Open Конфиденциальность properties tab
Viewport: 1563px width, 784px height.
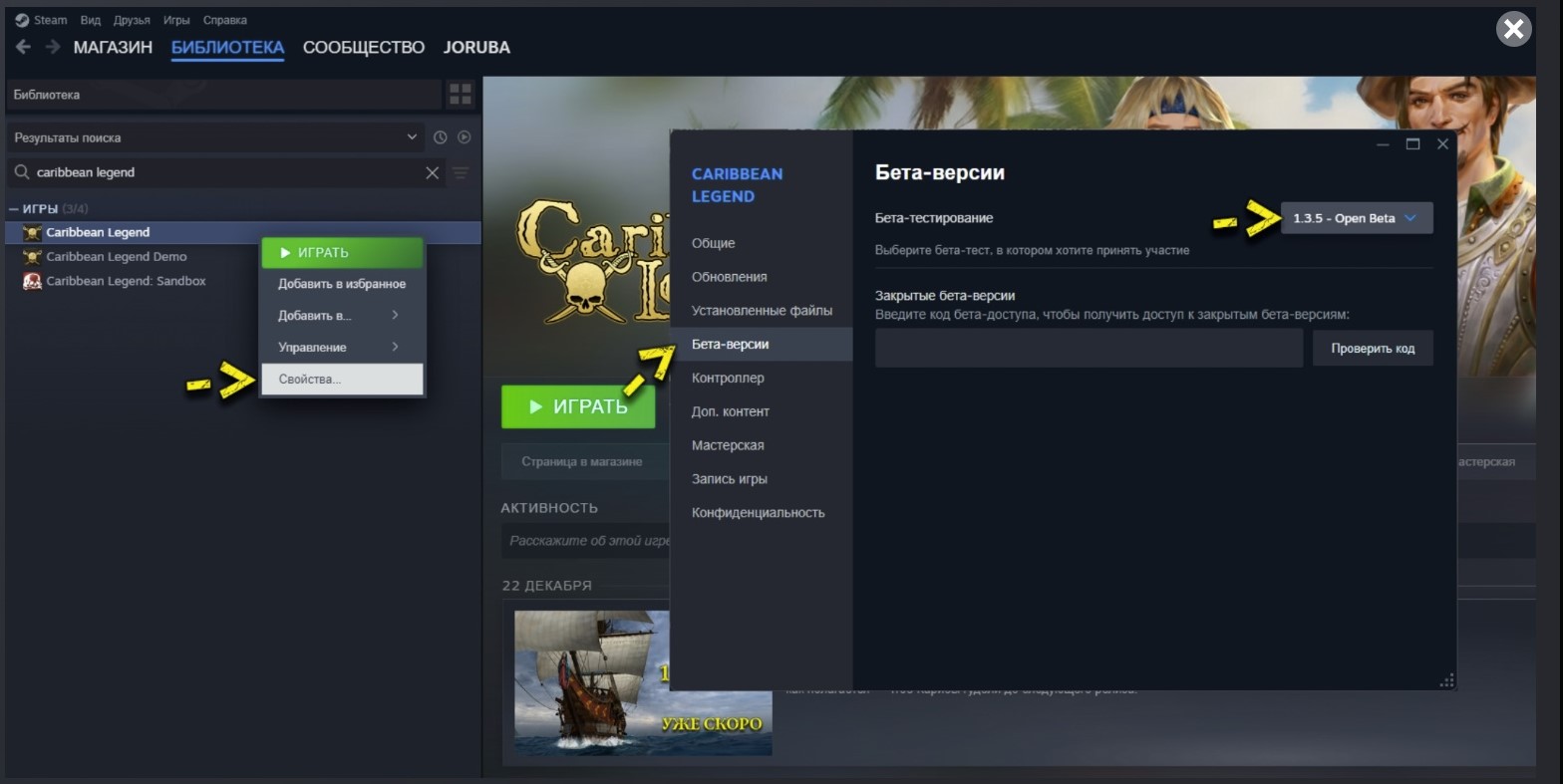pos(762,513)
